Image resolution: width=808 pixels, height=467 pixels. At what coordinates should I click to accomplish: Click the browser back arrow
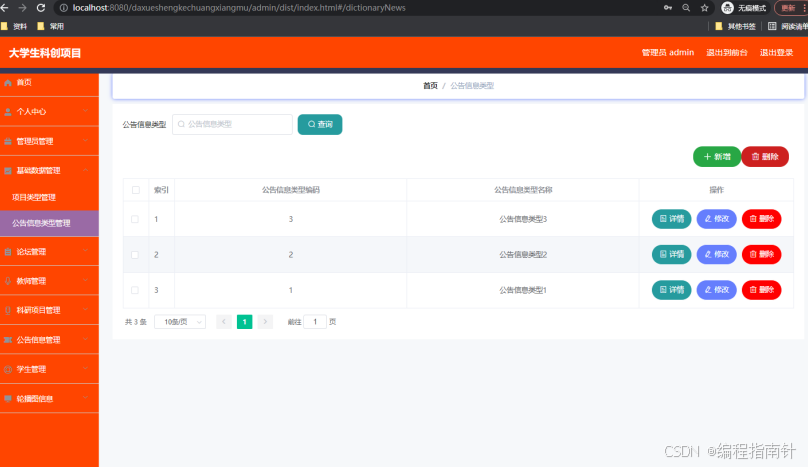[x=5, y=8]
